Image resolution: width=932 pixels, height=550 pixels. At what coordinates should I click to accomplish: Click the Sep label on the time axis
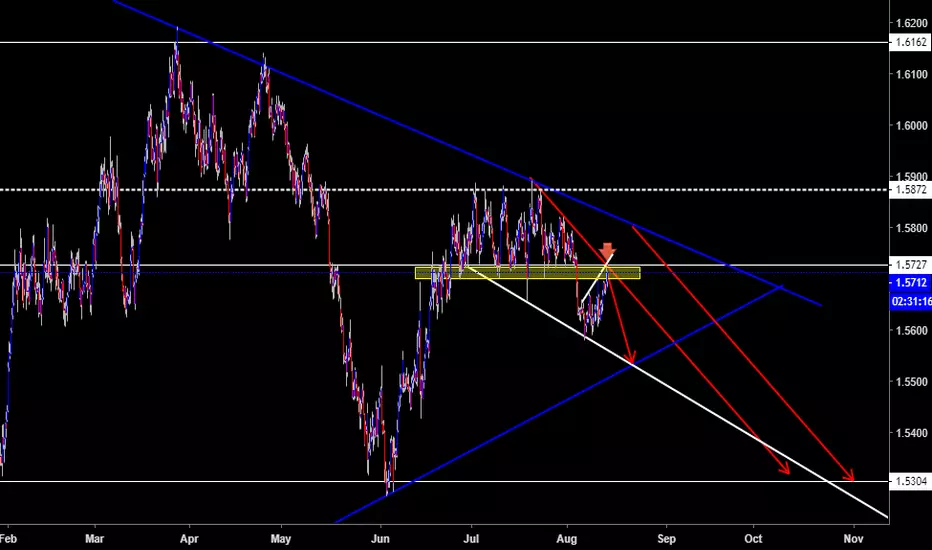click(666, 539)
